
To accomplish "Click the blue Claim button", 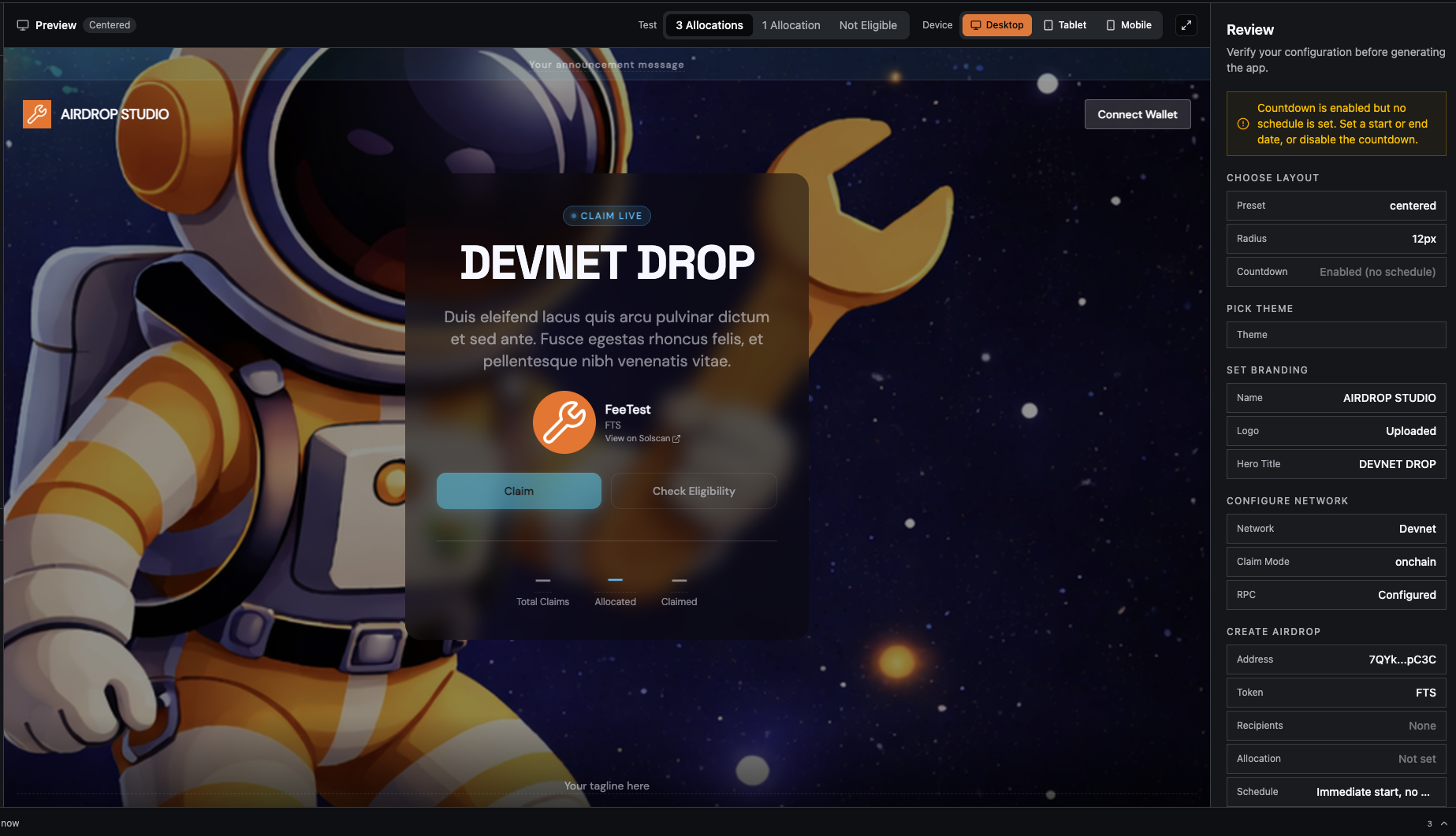I will click(519, 491).
